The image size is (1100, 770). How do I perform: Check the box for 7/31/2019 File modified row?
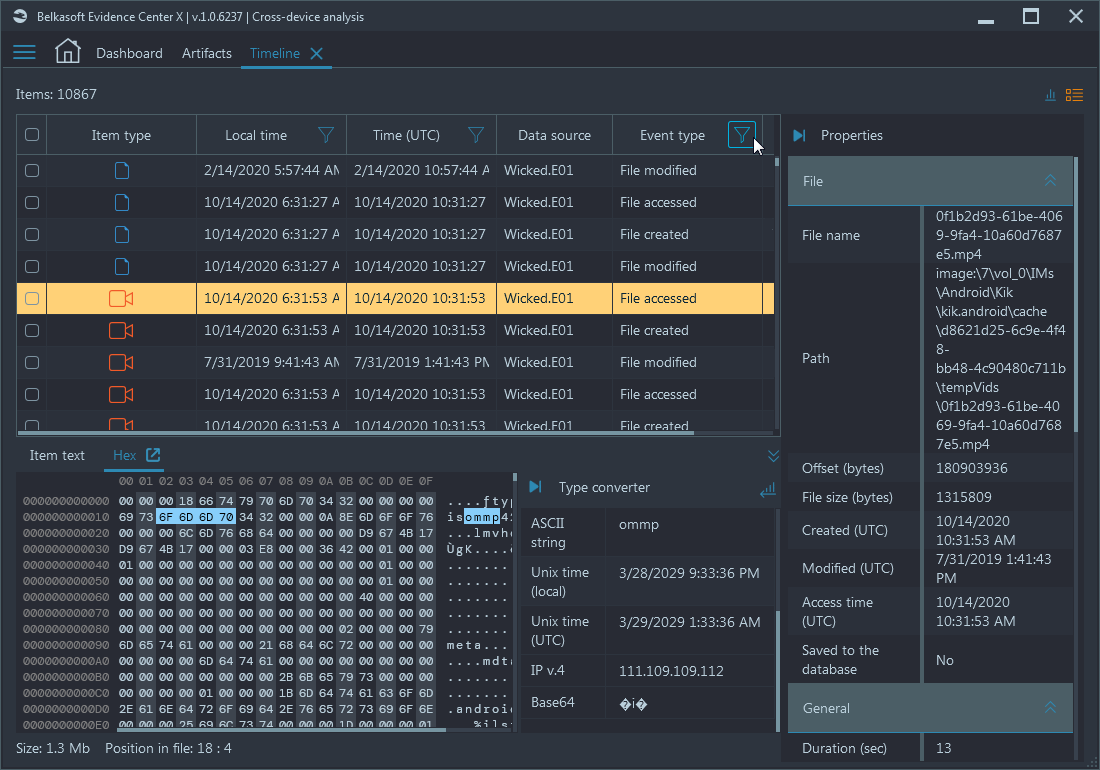32,363
